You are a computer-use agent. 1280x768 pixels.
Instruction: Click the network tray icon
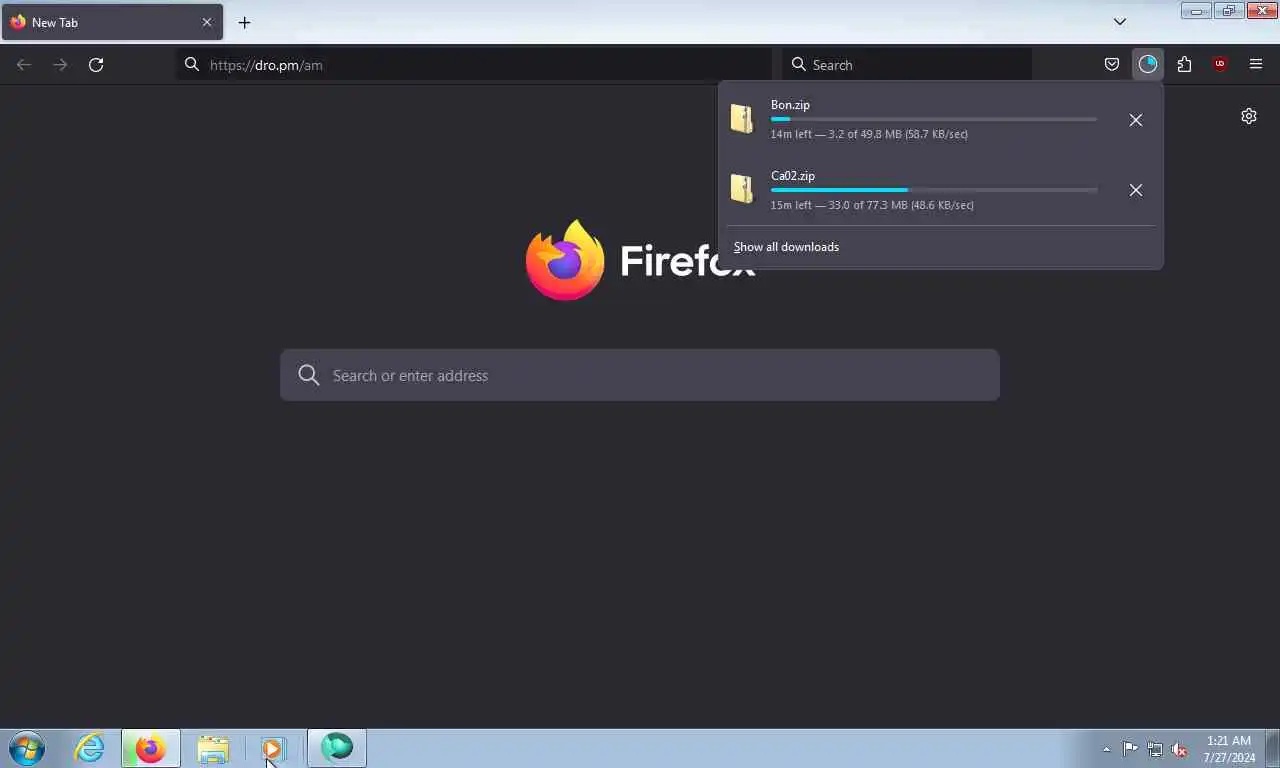click(x=1155, y=749)
